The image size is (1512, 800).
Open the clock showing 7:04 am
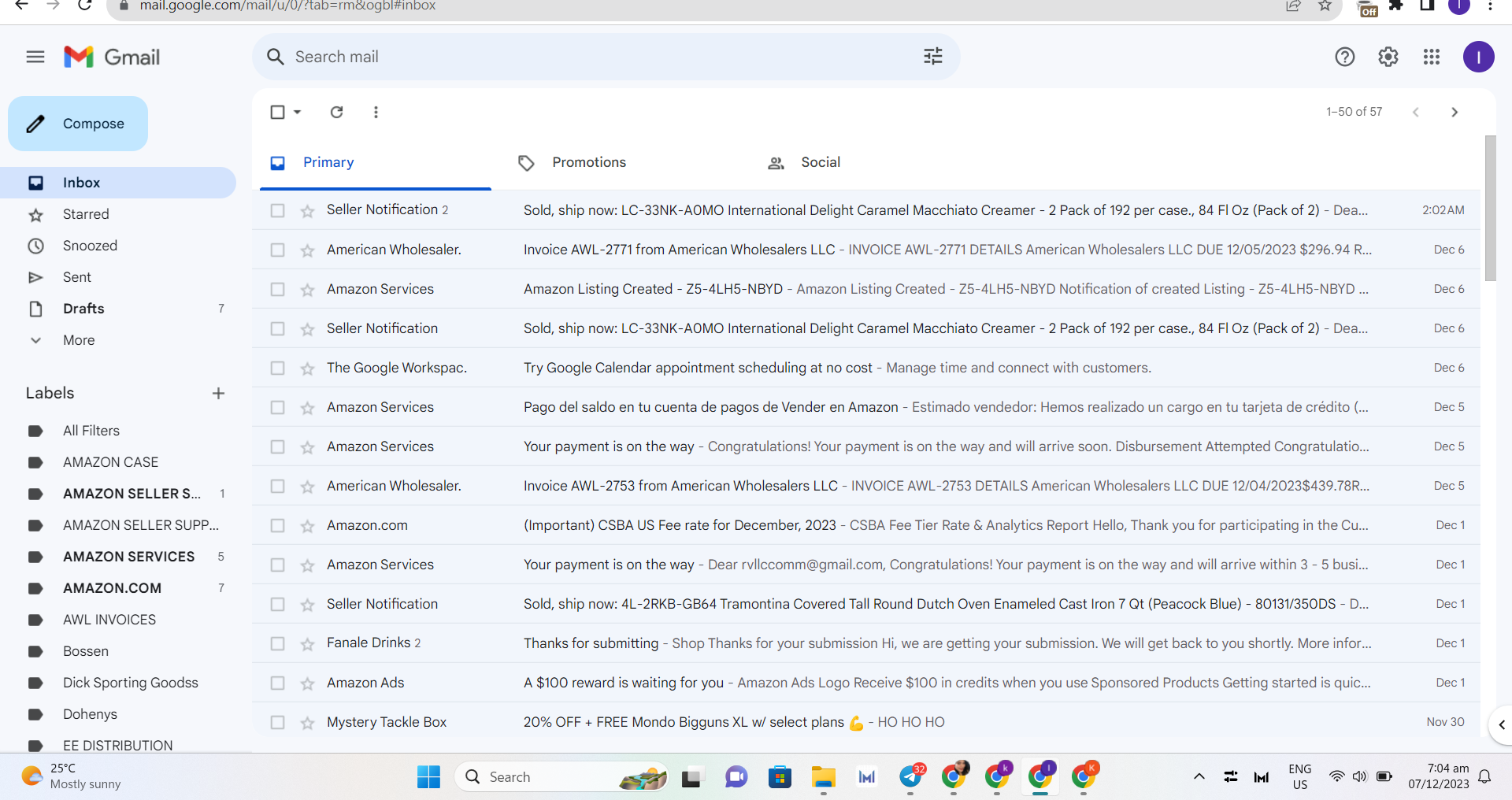[x=1439, y=776]
